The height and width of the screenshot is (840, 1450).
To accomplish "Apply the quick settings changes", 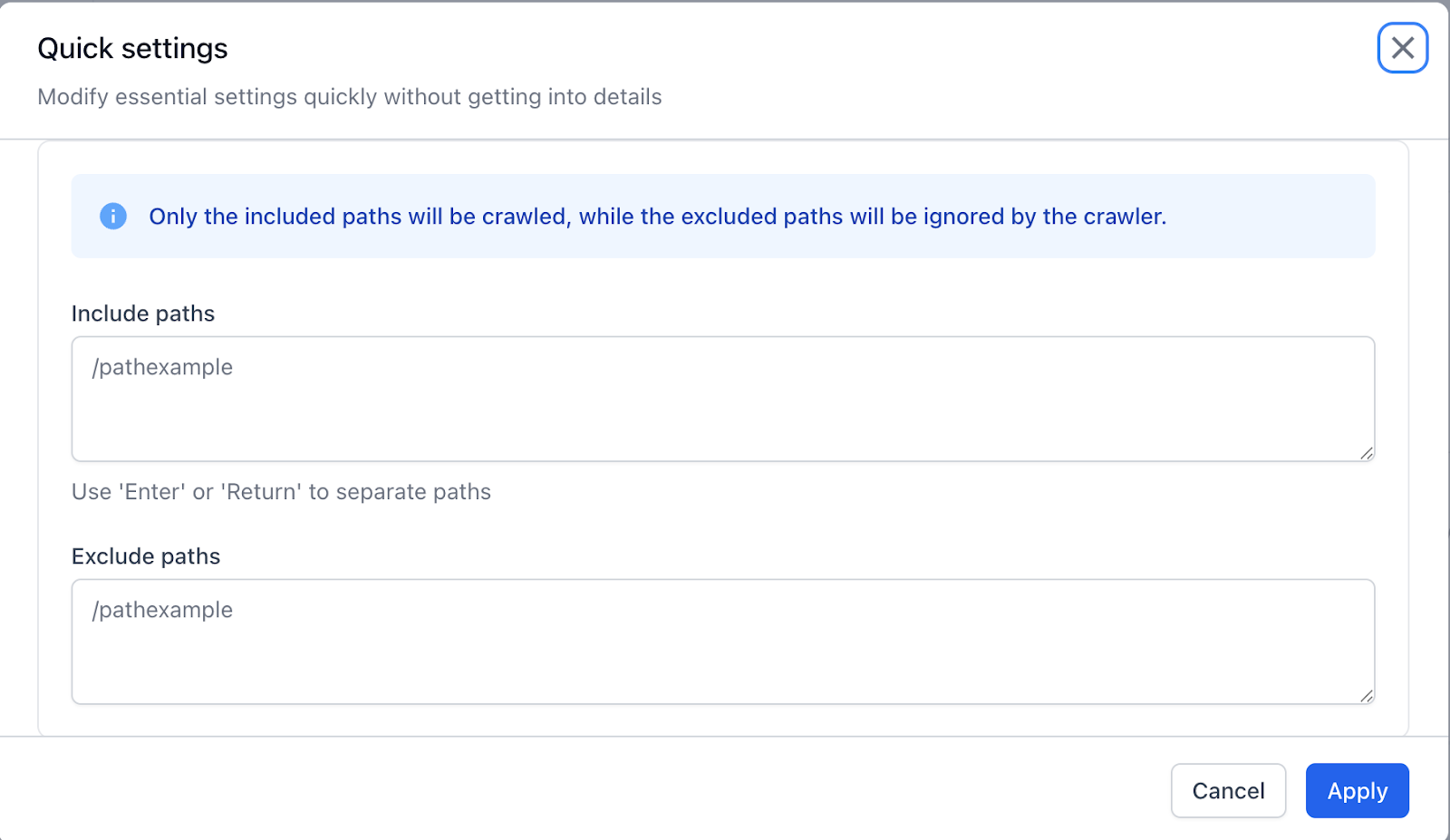I will pyautogui.click(x=1357, y=790).
